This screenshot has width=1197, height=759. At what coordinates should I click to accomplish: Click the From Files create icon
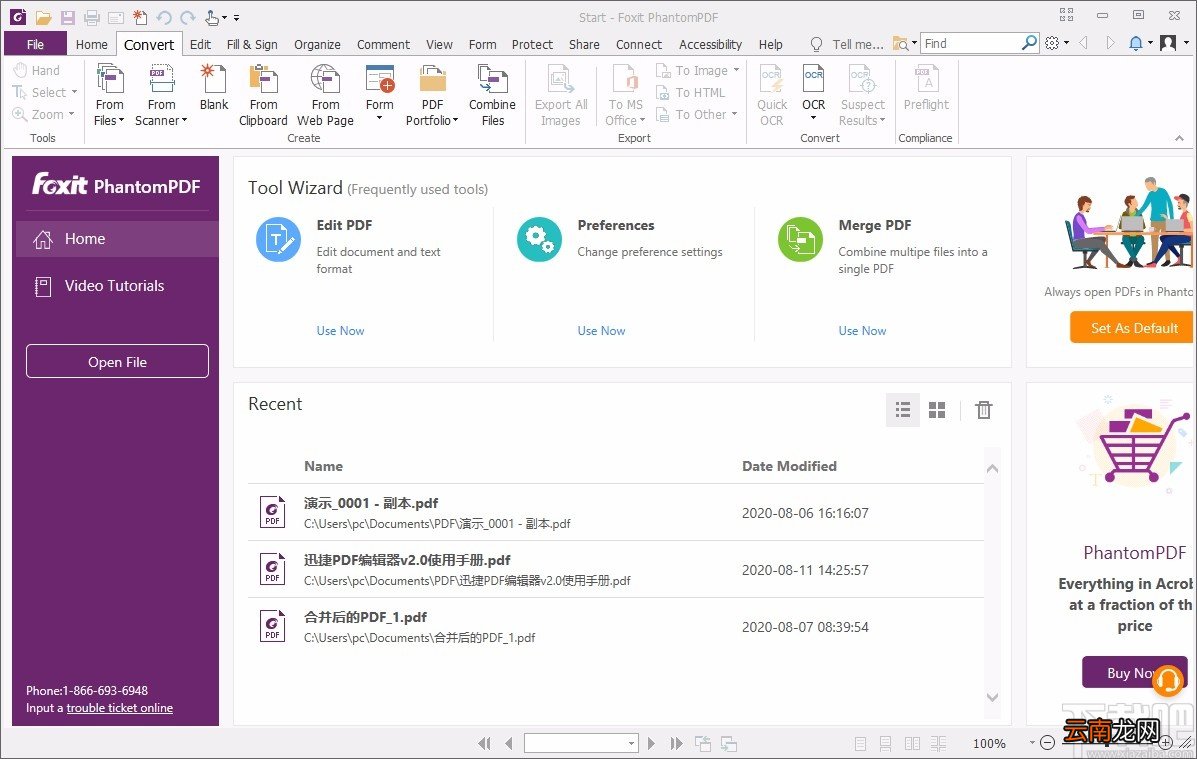(109, 79)
